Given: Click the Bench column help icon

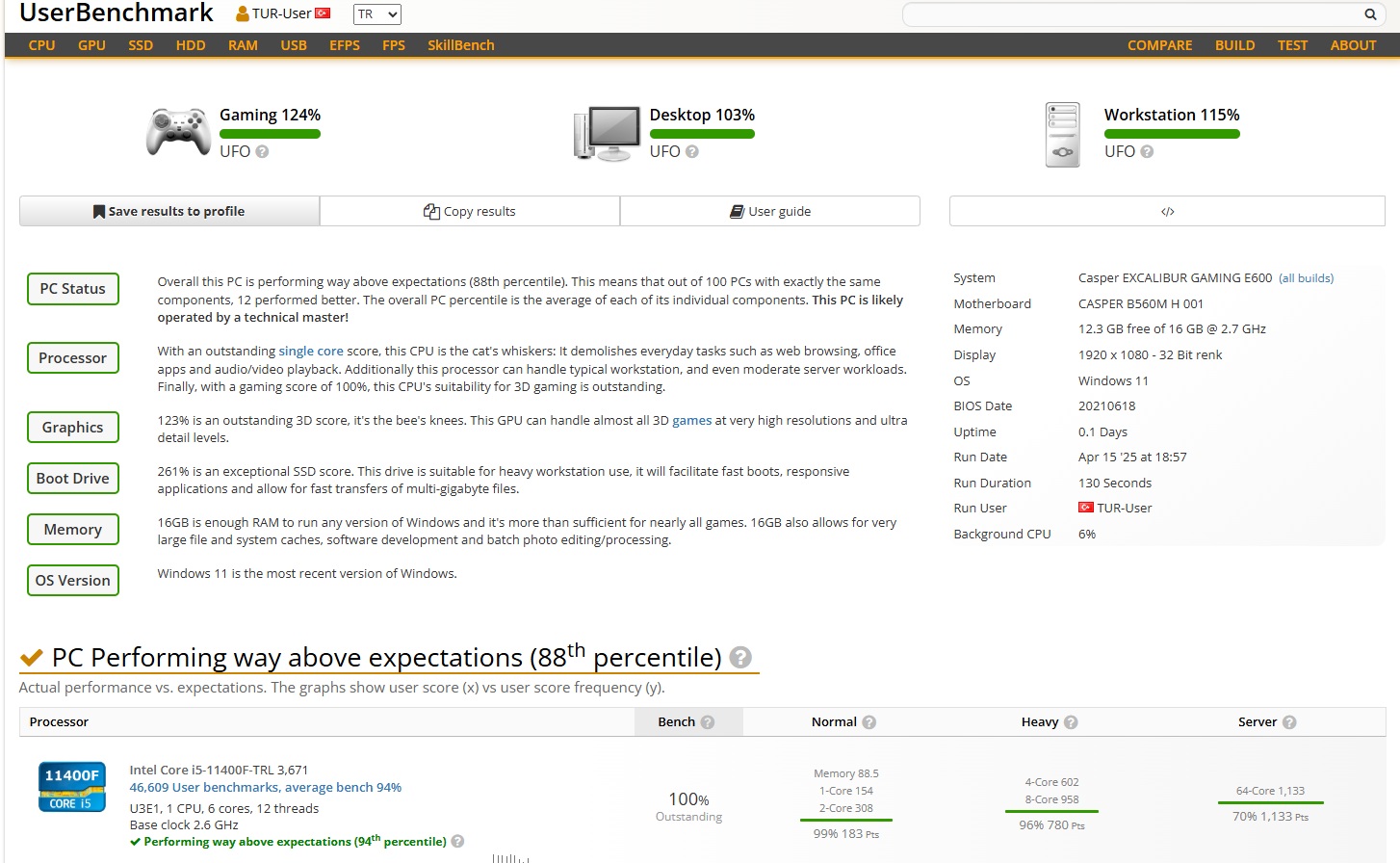Looking at the screenshot, I should (x=708, y=722).
